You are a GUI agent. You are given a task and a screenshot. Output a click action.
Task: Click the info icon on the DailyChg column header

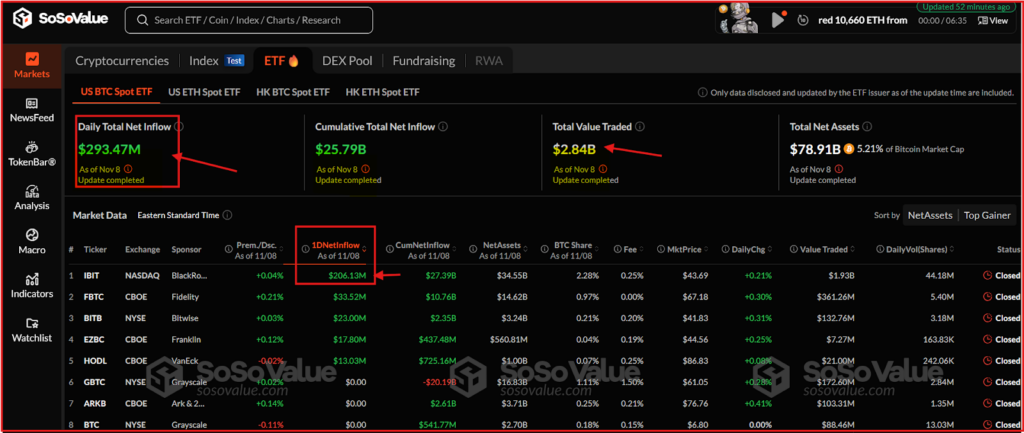click(x=726, y=249)
